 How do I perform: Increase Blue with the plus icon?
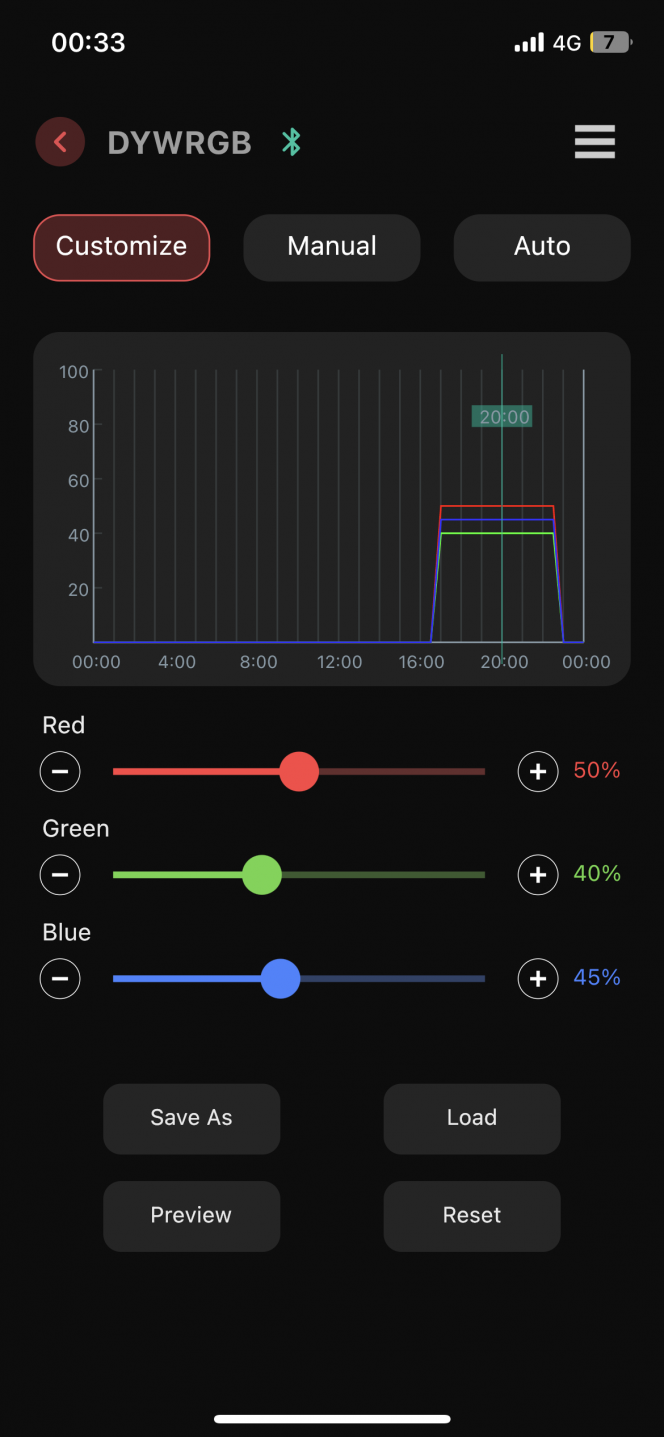538,978
